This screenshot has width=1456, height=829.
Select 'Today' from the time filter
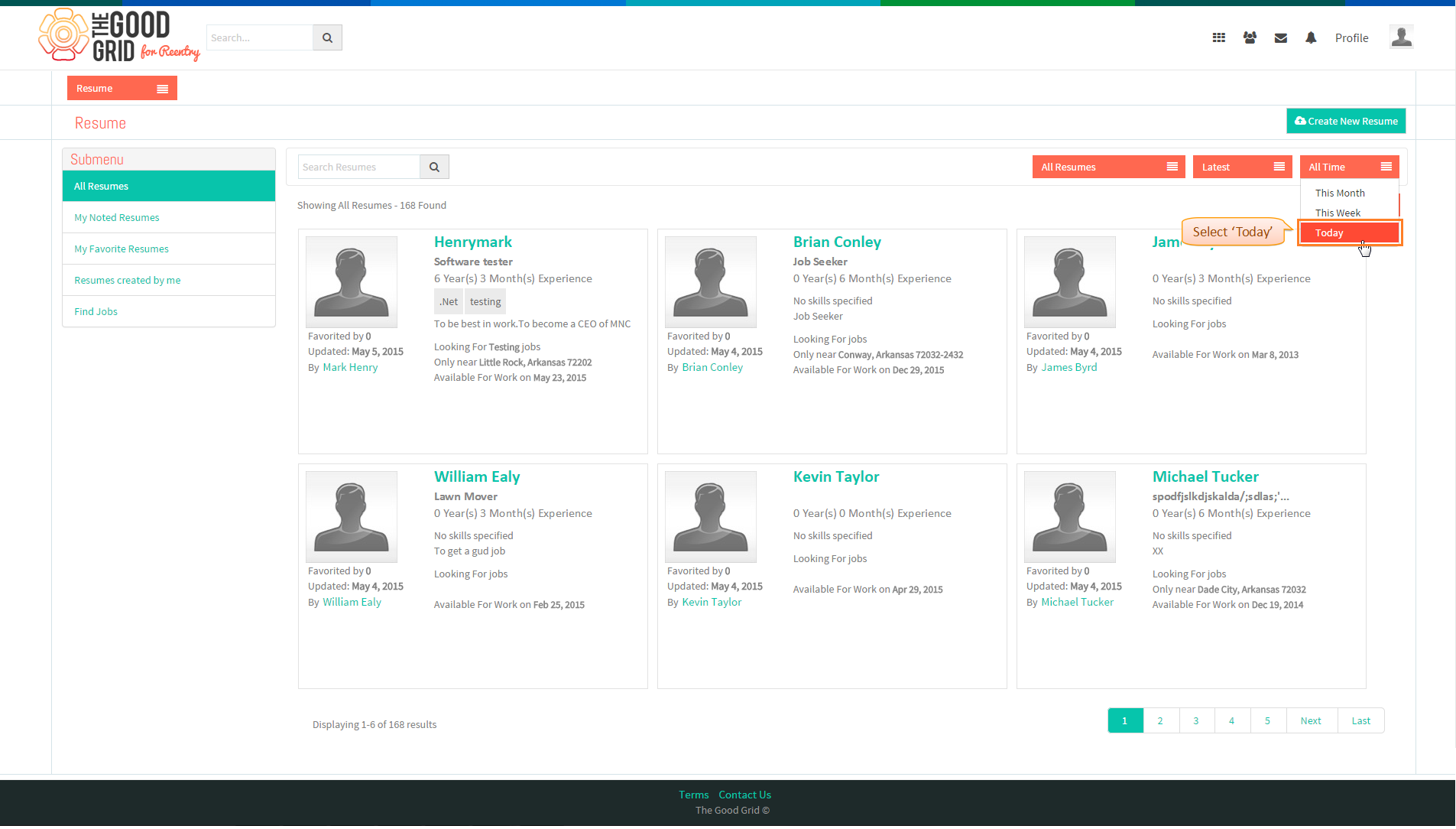(x=1350, y=232)
